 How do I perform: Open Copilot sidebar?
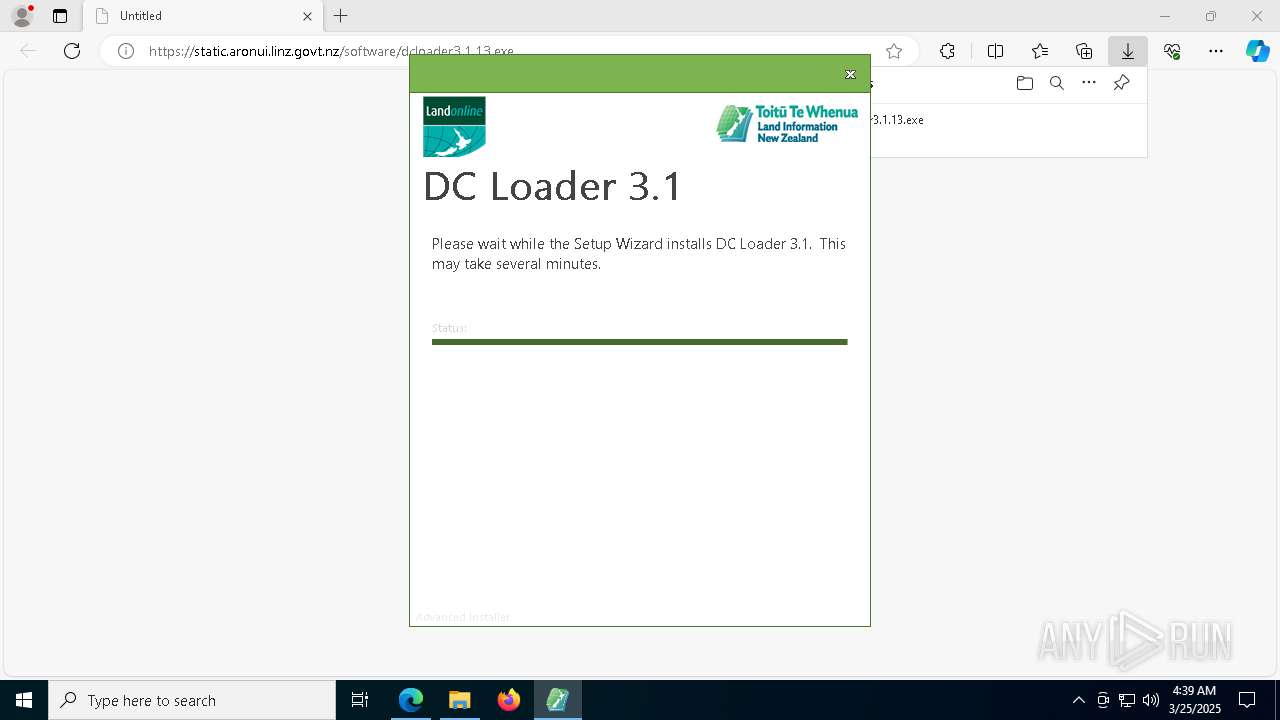coord(1257,51)
